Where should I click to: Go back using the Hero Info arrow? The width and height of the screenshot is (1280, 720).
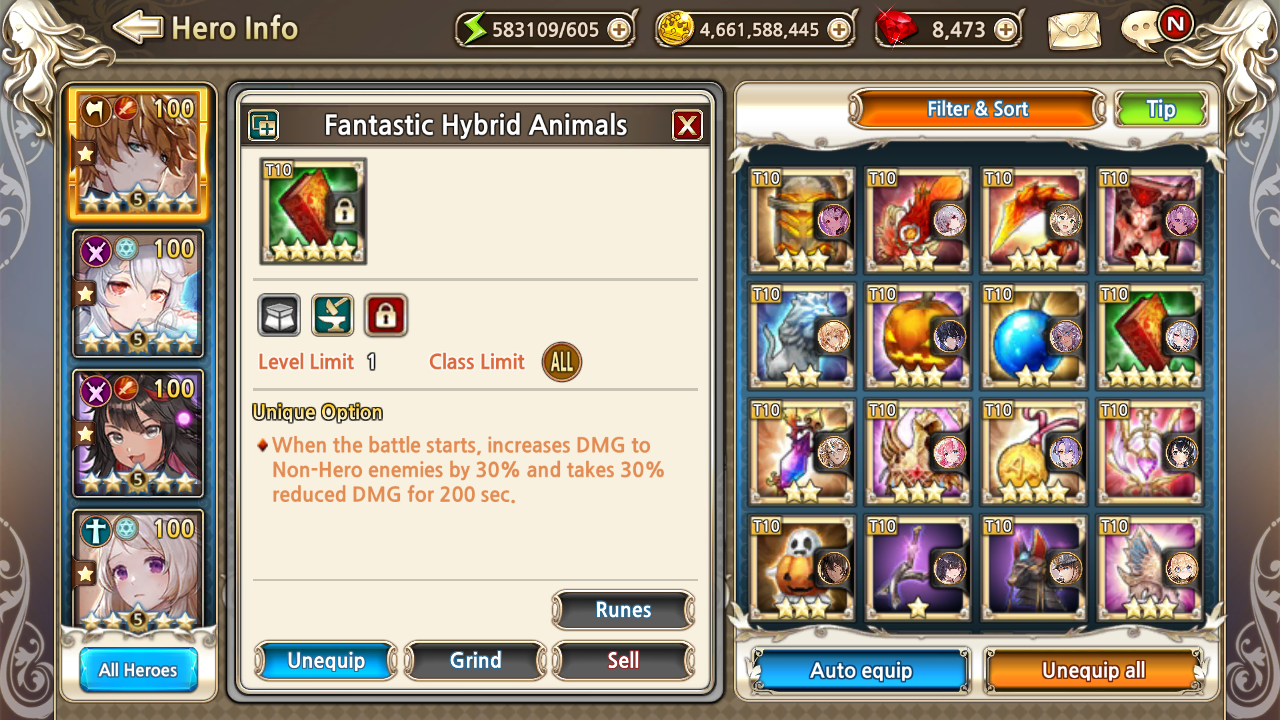click(x=137, y=27)
